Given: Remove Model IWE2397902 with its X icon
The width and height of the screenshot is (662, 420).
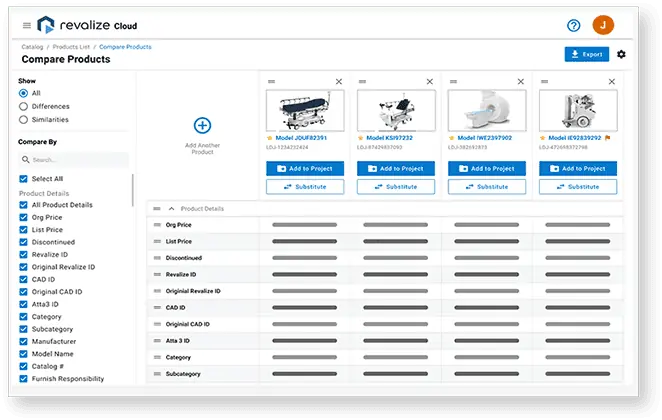Looking at the screenshot, I should [x=521, y=81].
